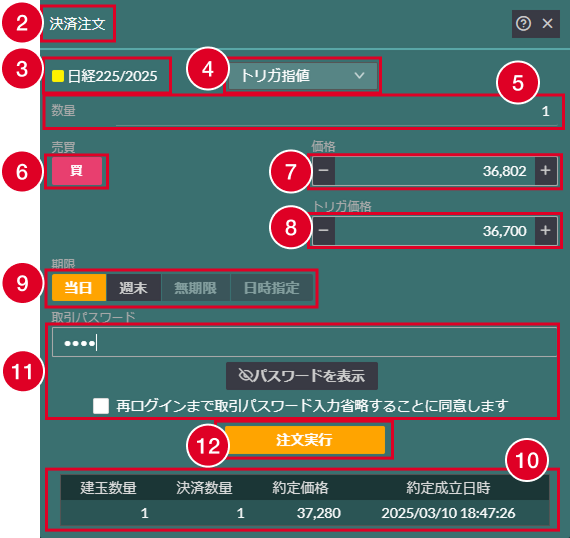570x538 pixels.
Task: Click the 注文実行 order button
Action: pos(305,440)
